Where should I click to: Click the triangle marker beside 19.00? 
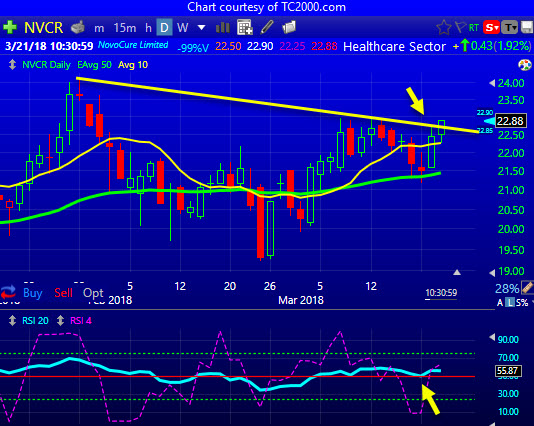(x=492, y=272)
